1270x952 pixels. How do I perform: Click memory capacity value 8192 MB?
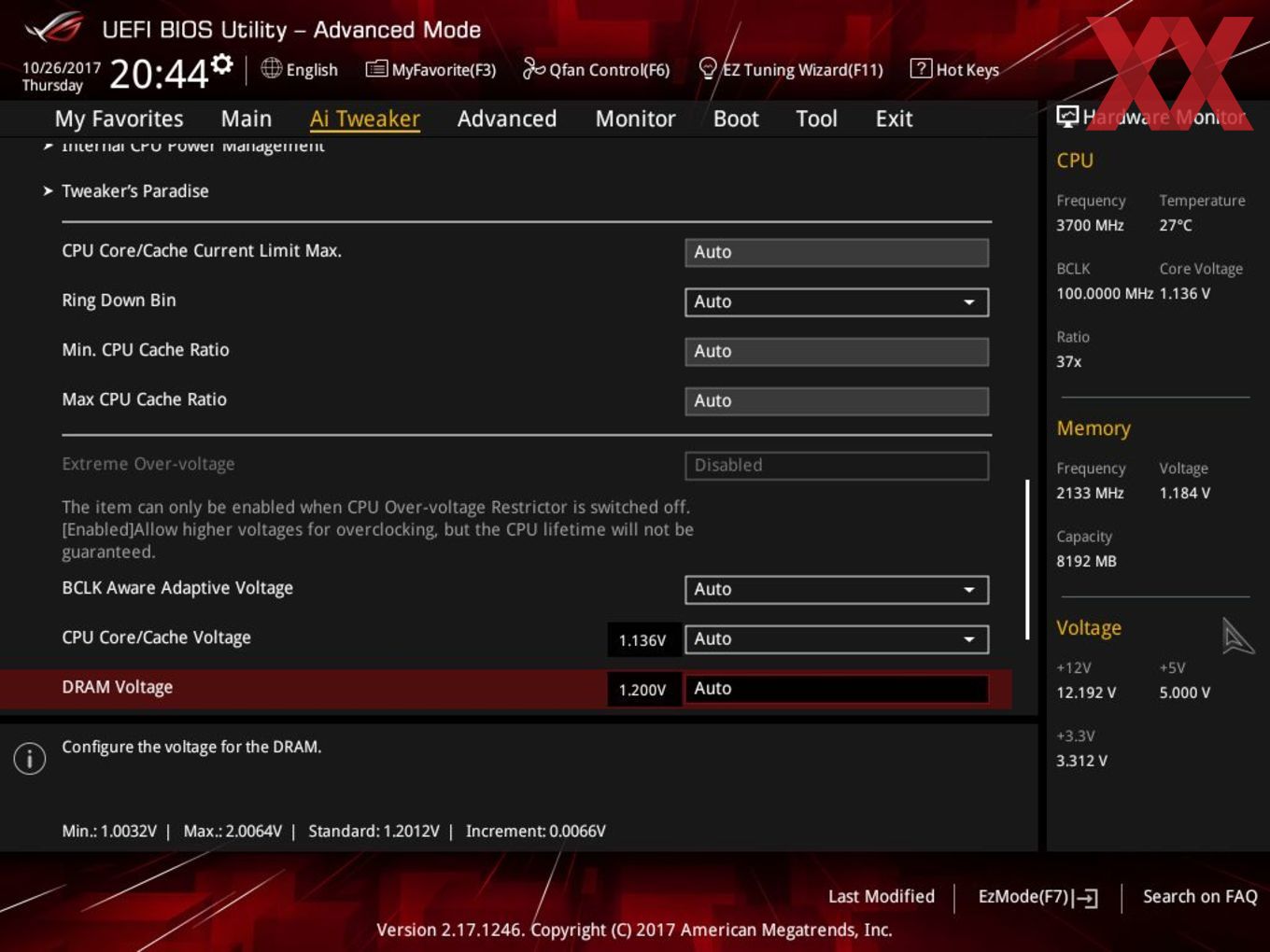pyautogui.click(x=1086, y=561)
